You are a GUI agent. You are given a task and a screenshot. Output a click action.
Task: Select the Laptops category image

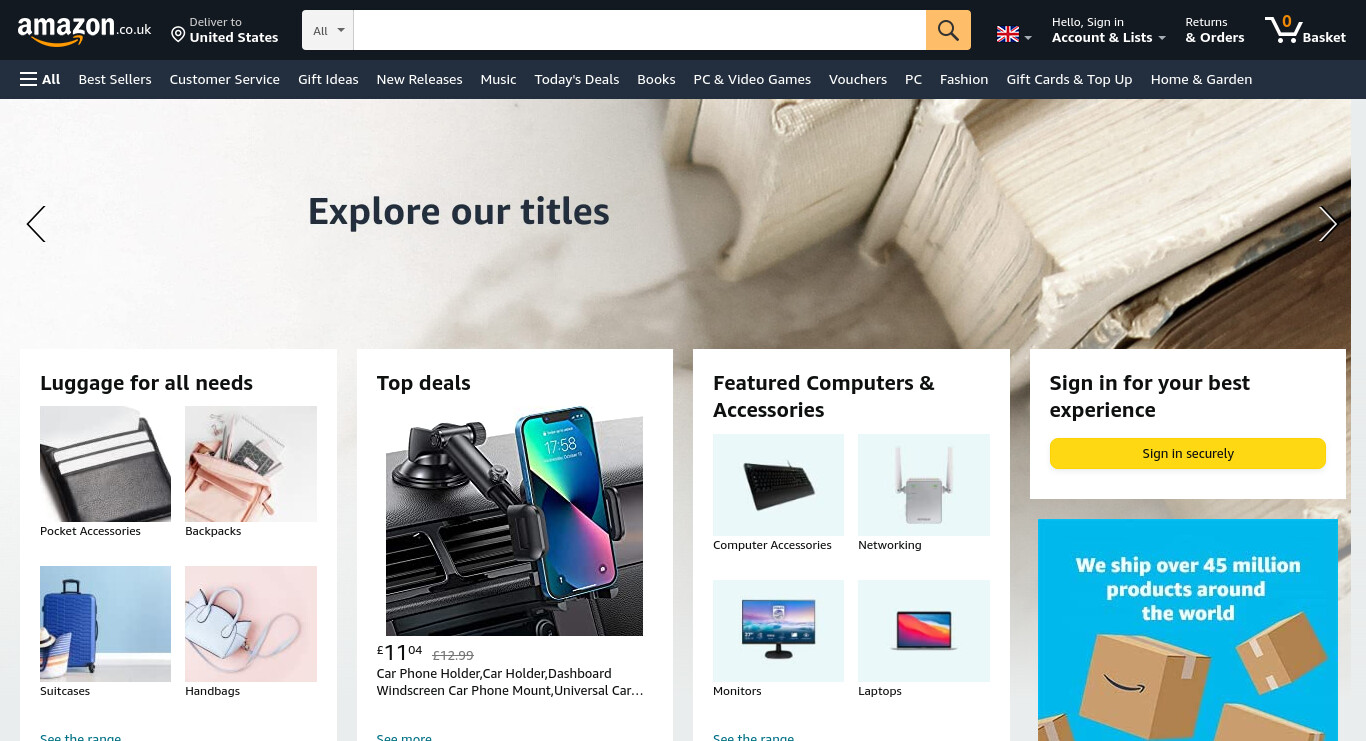[924, 631]
